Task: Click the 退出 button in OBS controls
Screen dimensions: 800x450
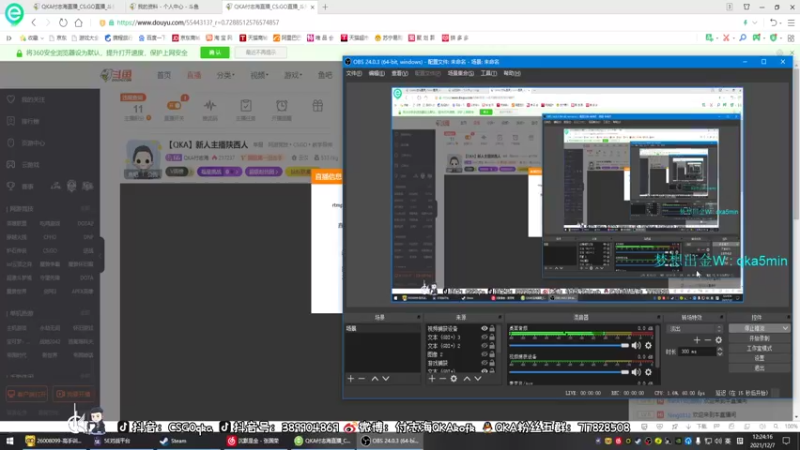Action: 759,368
